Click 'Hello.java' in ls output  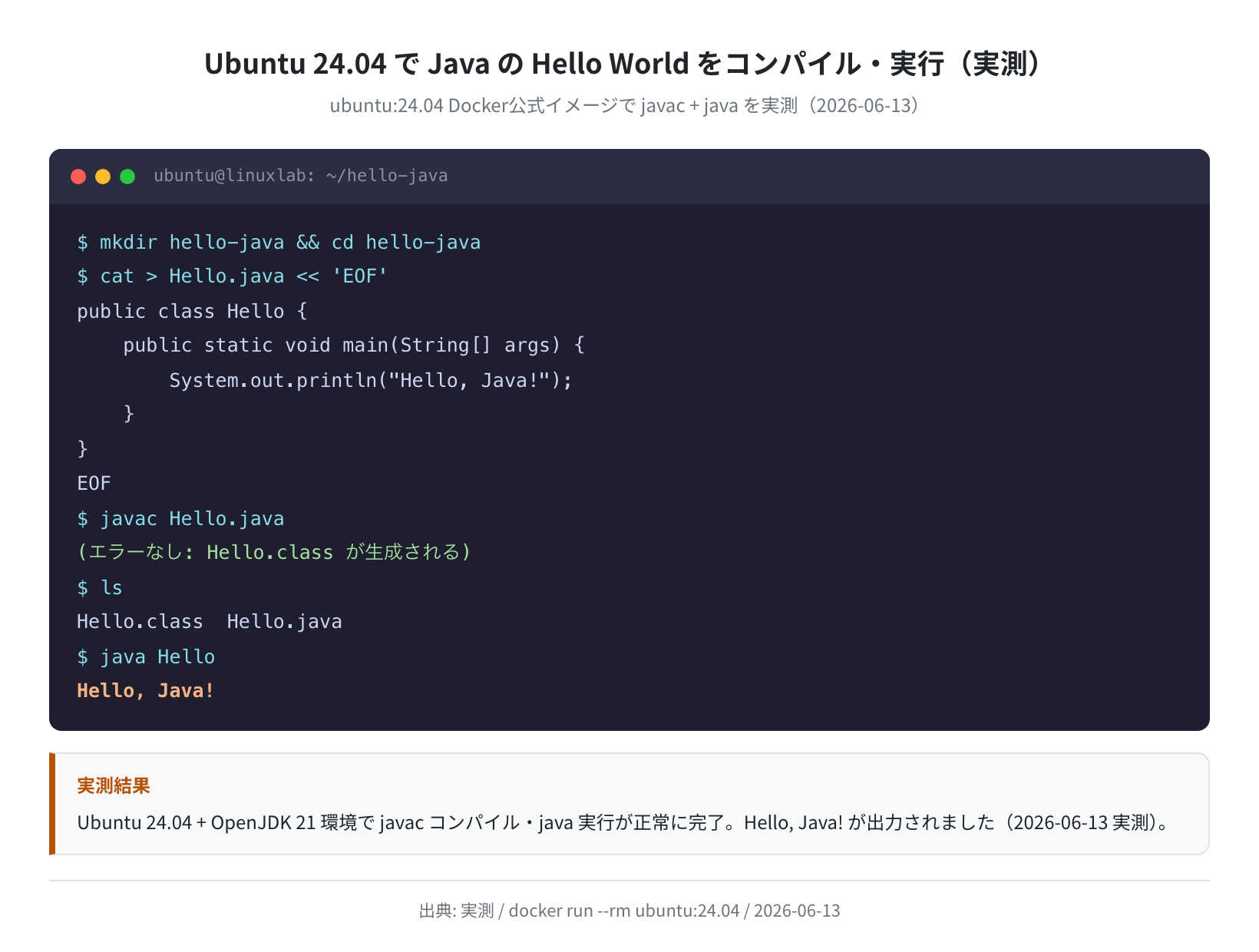pos(285,622)
